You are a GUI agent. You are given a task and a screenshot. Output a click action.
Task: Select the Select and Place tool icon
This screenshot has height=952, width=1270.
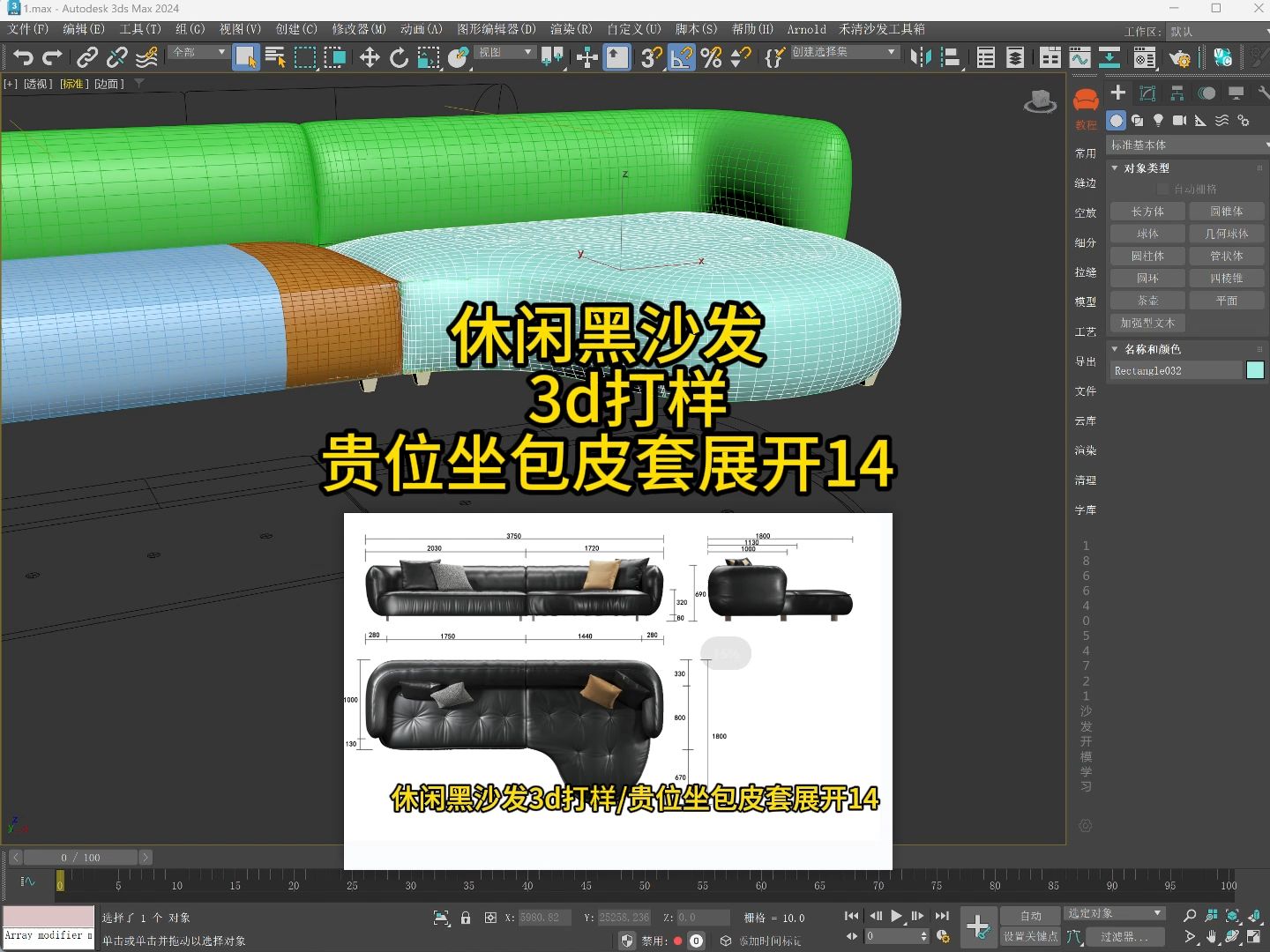click(458, 58)
